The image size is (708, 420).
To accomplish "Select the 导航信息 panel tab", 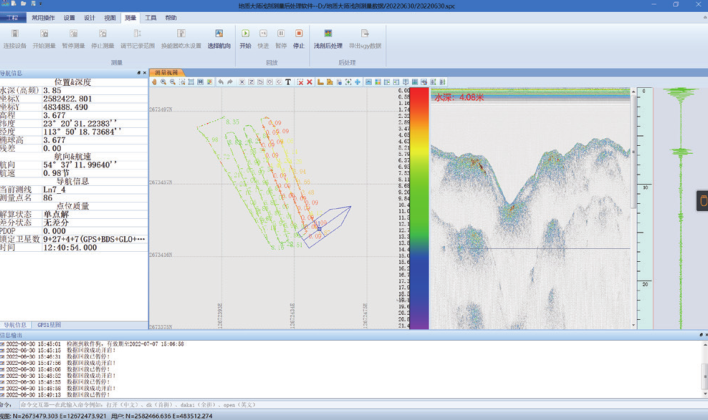I will coord(16,325).
